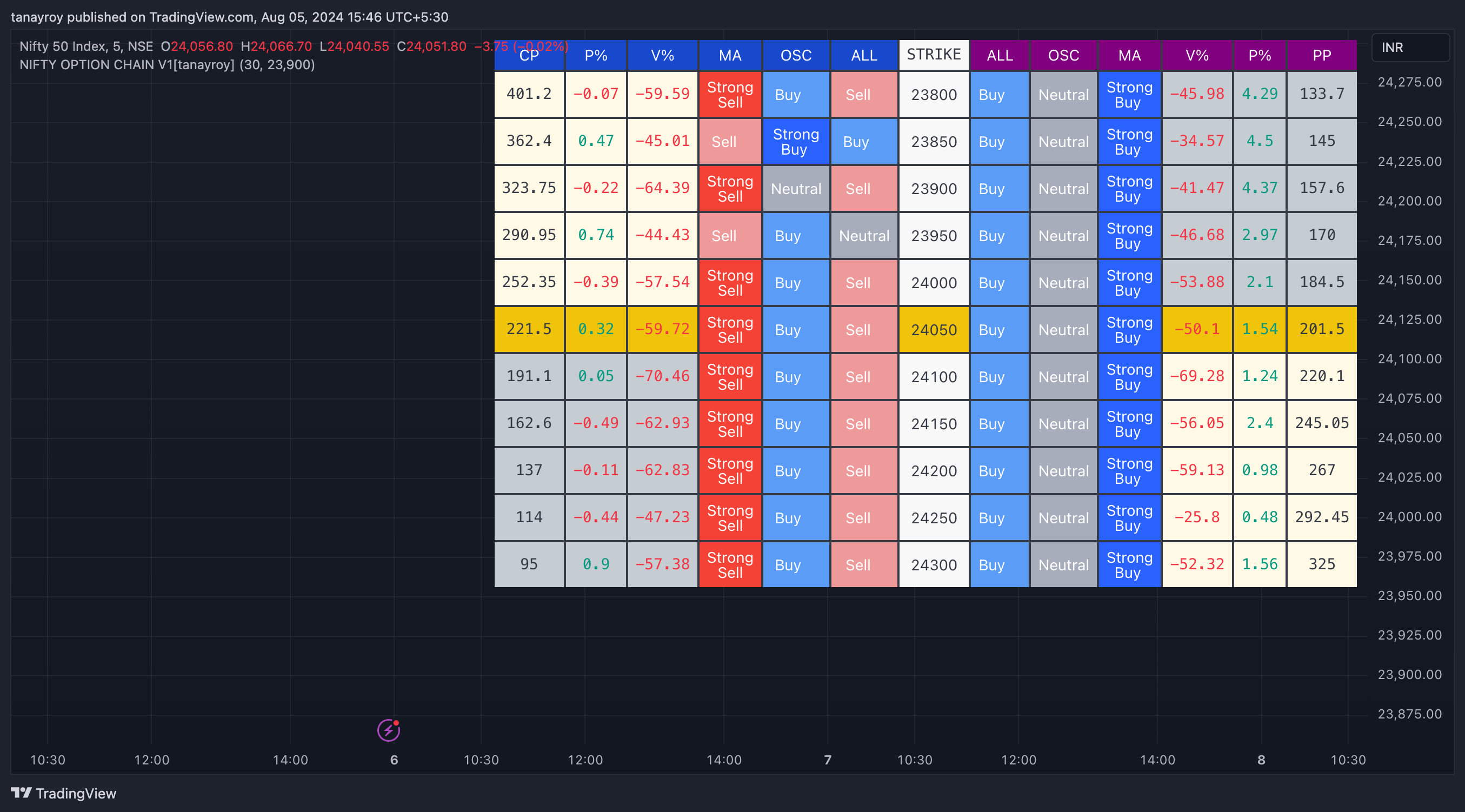
Task: Click the 201.5 highlighted put price
Action: (1322, 330)
